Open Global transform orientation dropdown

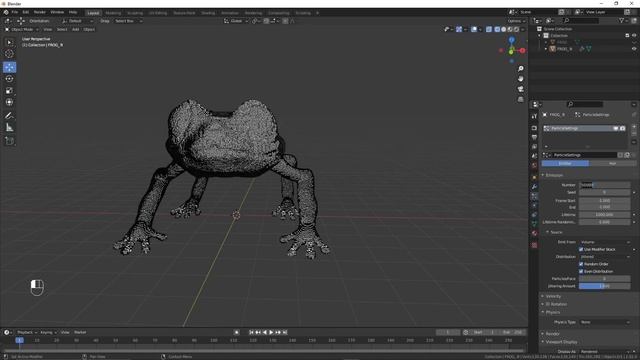pyautogui.click(x=236, y=21)
